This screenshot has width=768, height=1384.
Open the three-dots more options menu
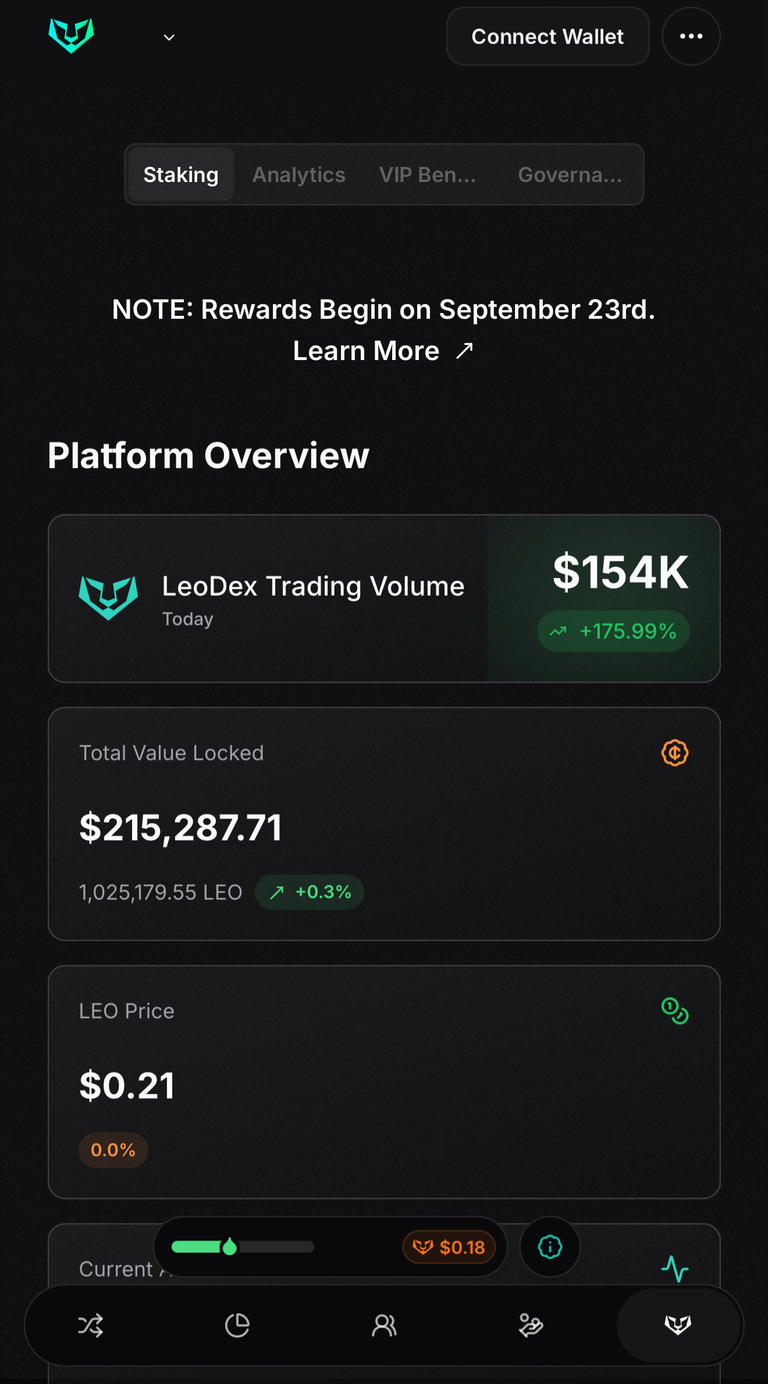(691, 36)
